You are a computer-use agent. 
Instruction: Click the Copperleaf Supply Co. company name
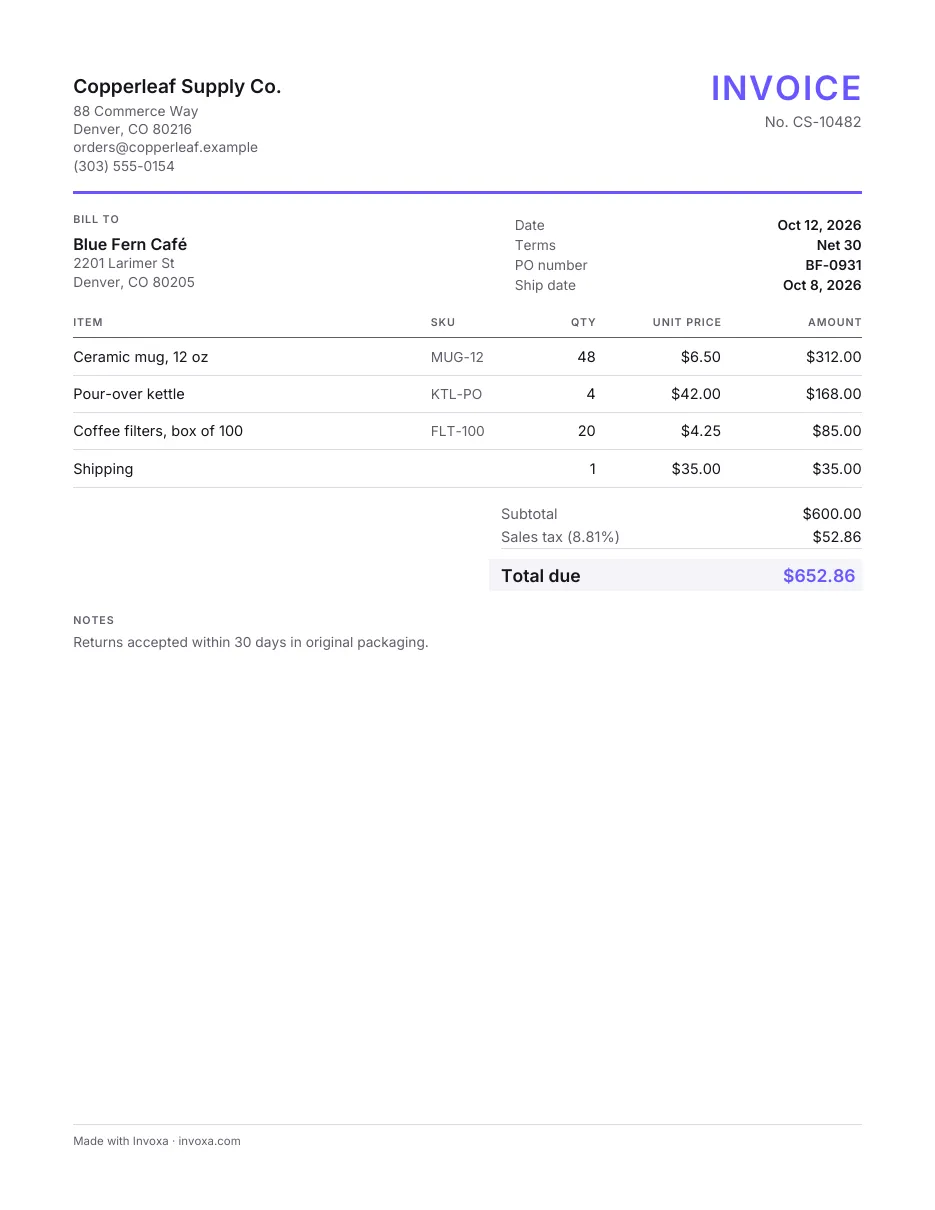(x=177, y=87)
